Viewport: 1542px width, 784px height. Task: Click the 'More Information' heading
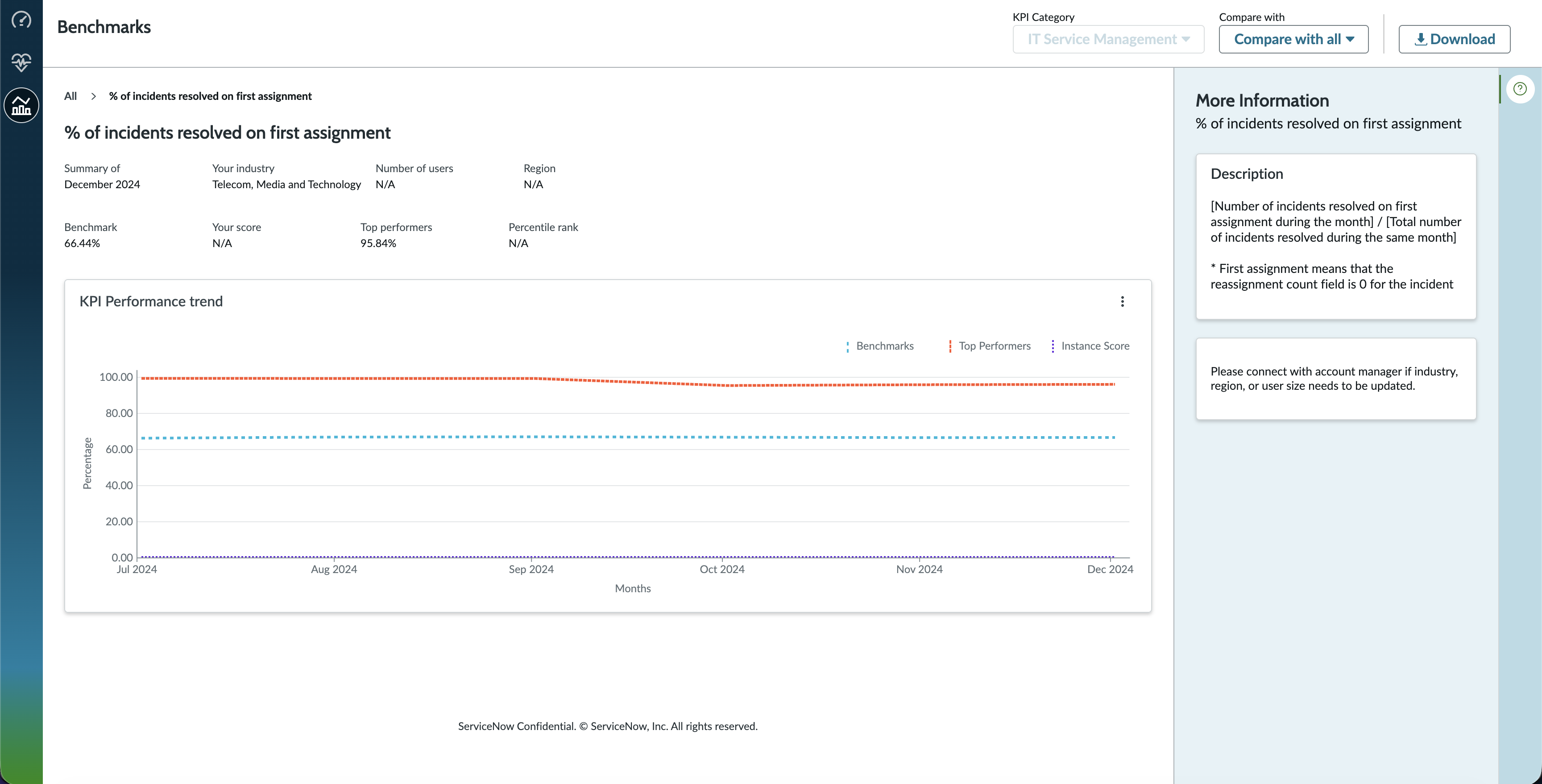1262,100
